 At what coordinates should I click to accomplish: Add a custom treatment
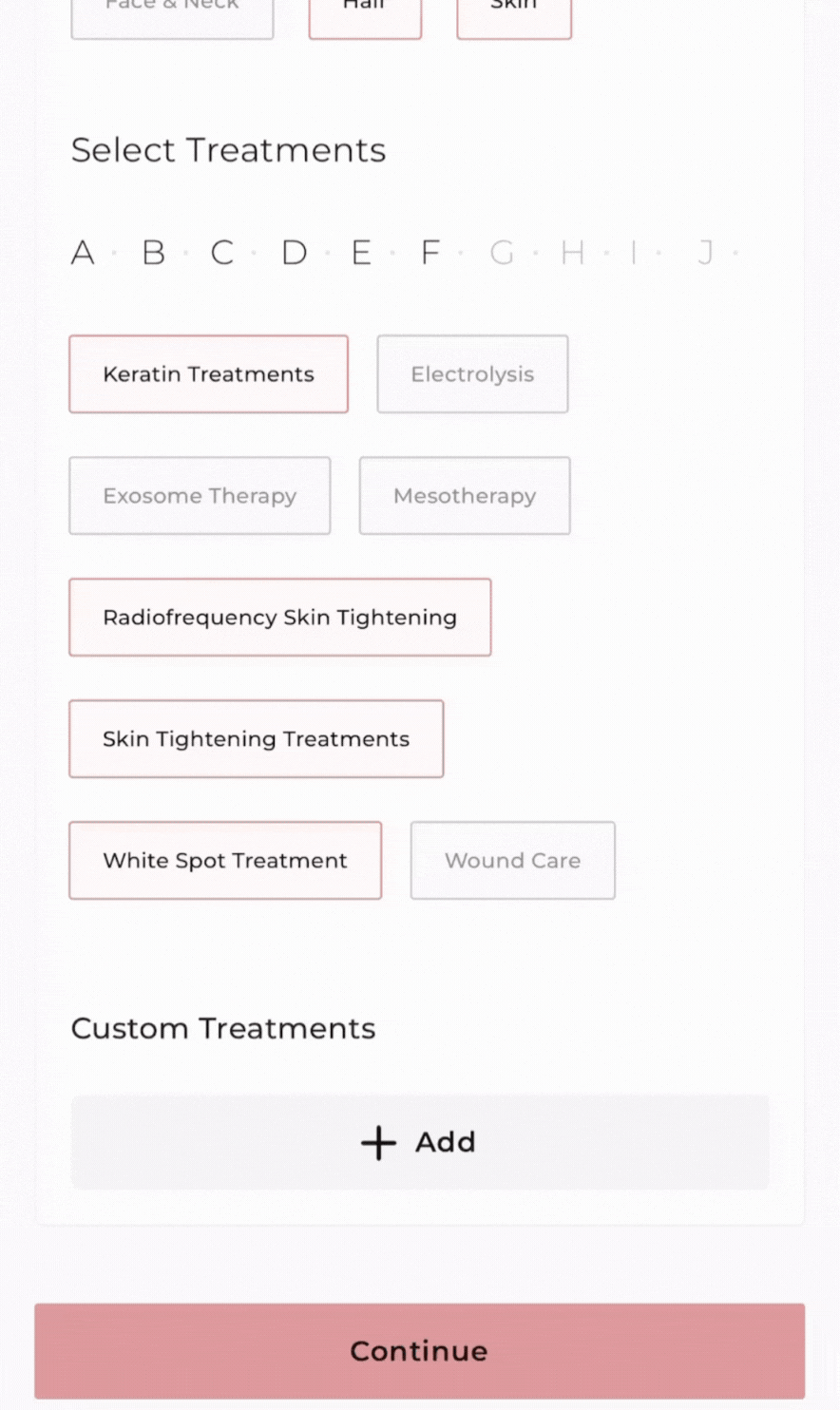point(420,1142)
